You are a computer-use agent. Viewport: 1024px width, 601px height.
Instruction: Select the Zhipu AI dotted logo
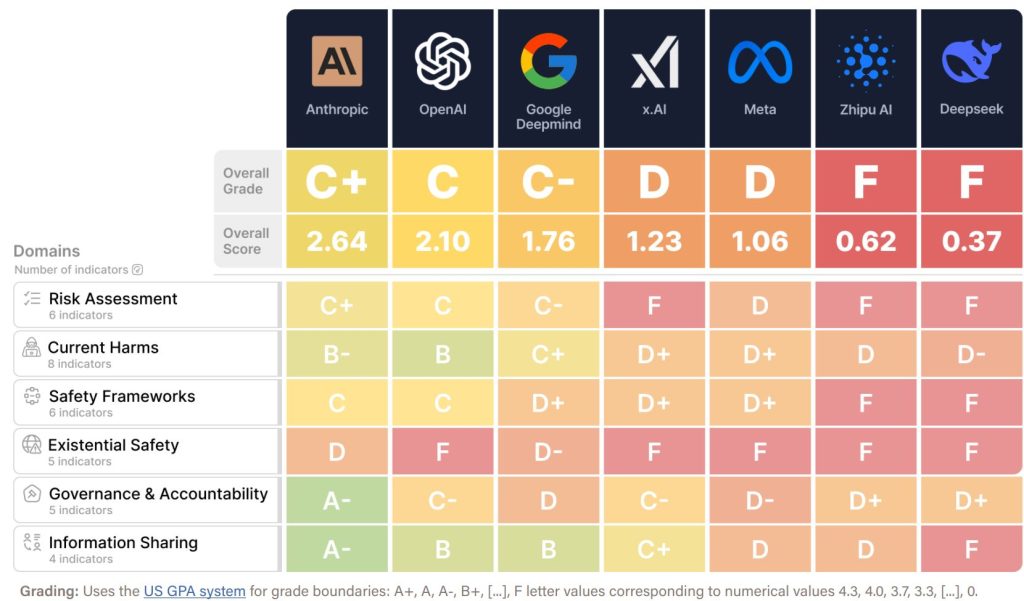tap(866, 61)
